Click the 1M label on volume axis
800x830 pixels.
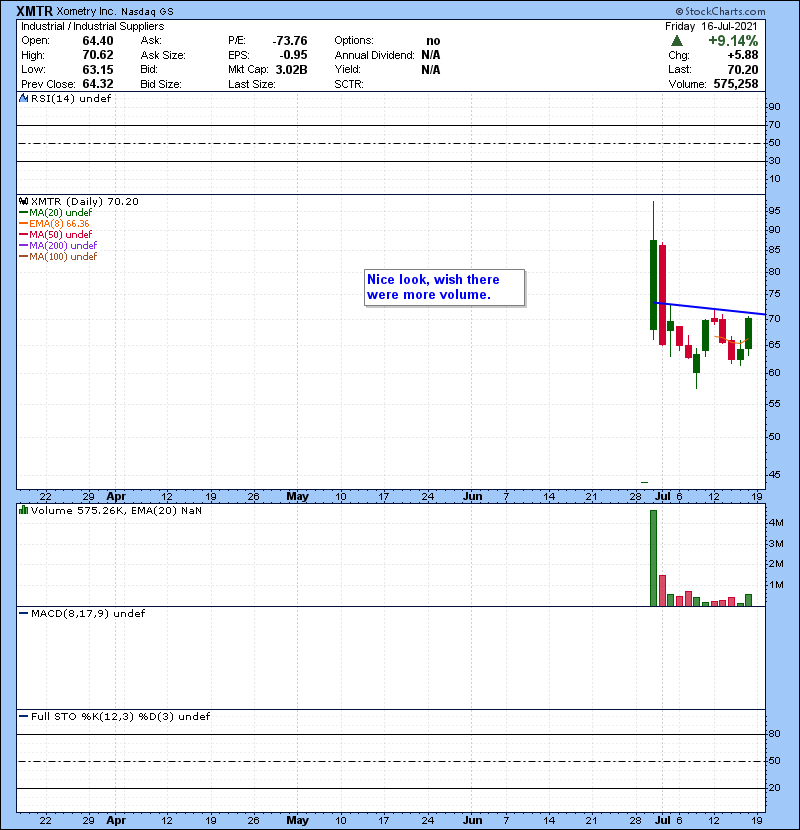point(776,585)
